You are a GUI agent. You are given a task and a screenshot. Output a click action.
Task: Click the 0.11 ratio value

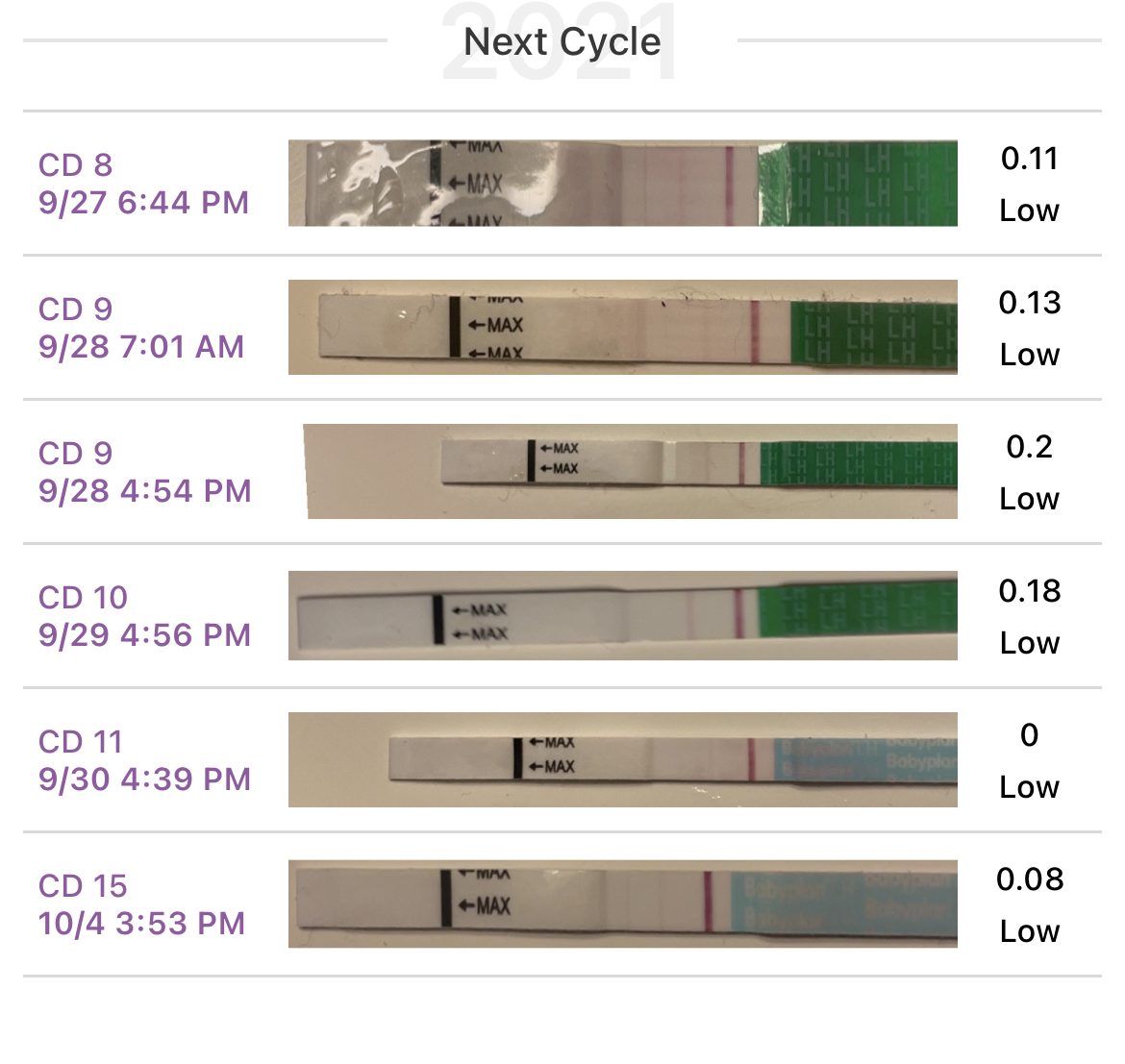click(1029, 159)
